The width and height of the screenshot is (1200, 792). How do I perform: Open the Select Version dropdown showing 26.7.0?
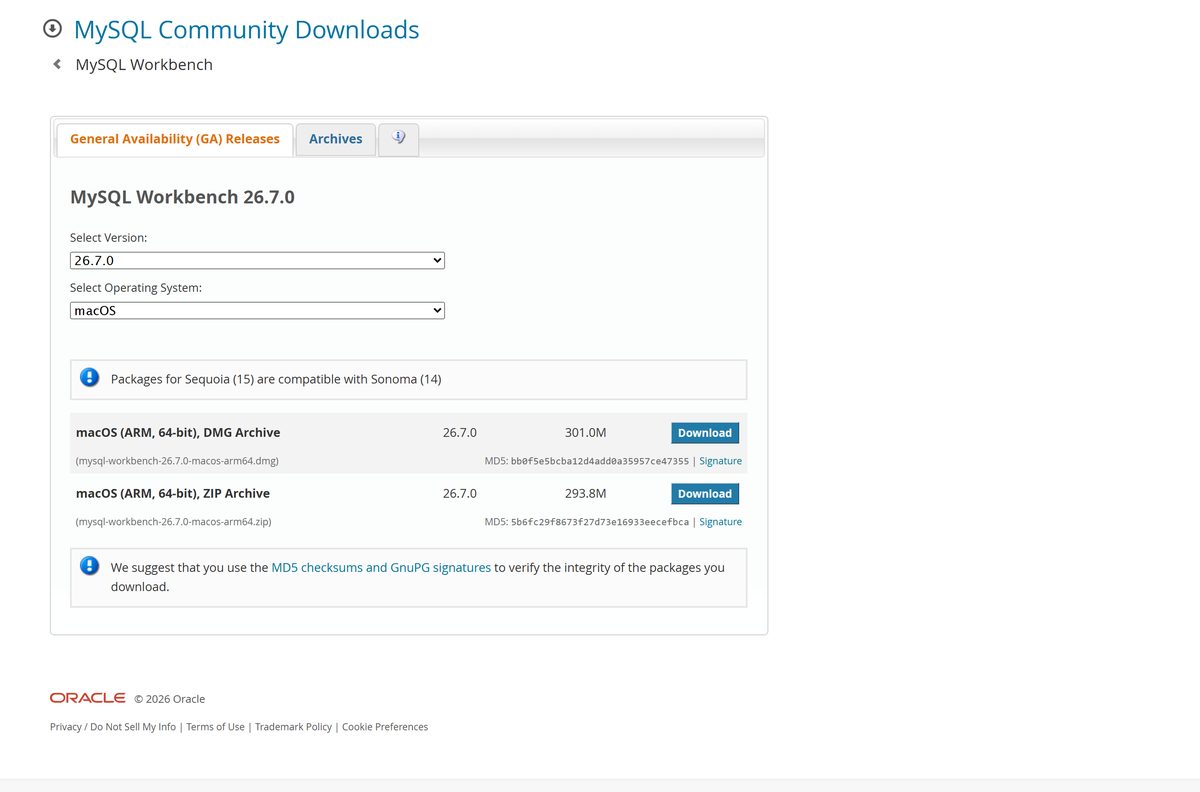[257, 261]
